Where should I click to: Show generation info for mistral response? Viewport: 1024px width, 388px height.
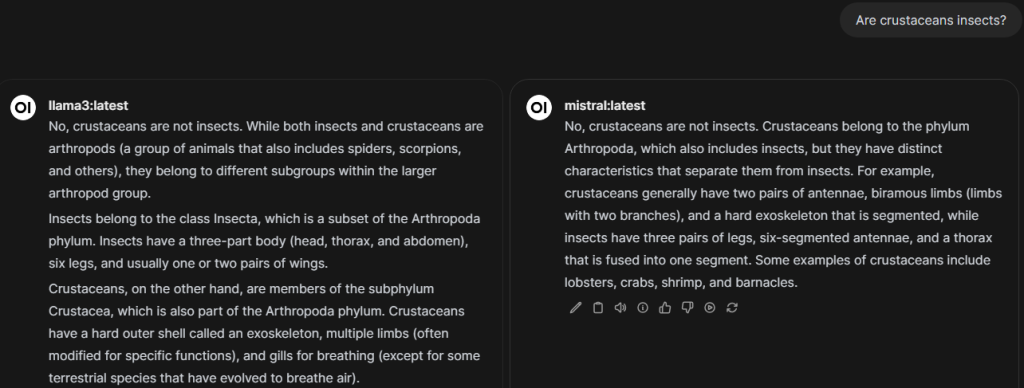tap(643, 308)
